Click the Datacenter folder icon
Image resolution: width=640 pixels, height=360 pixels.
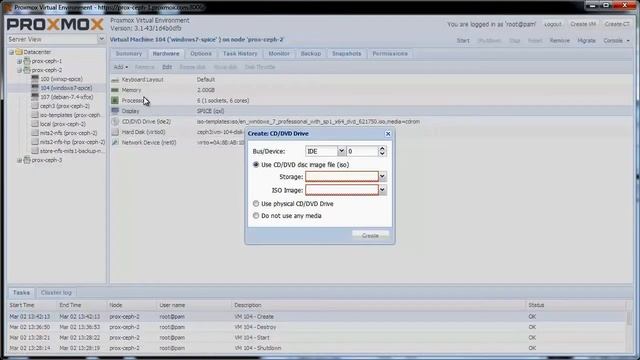19,52
